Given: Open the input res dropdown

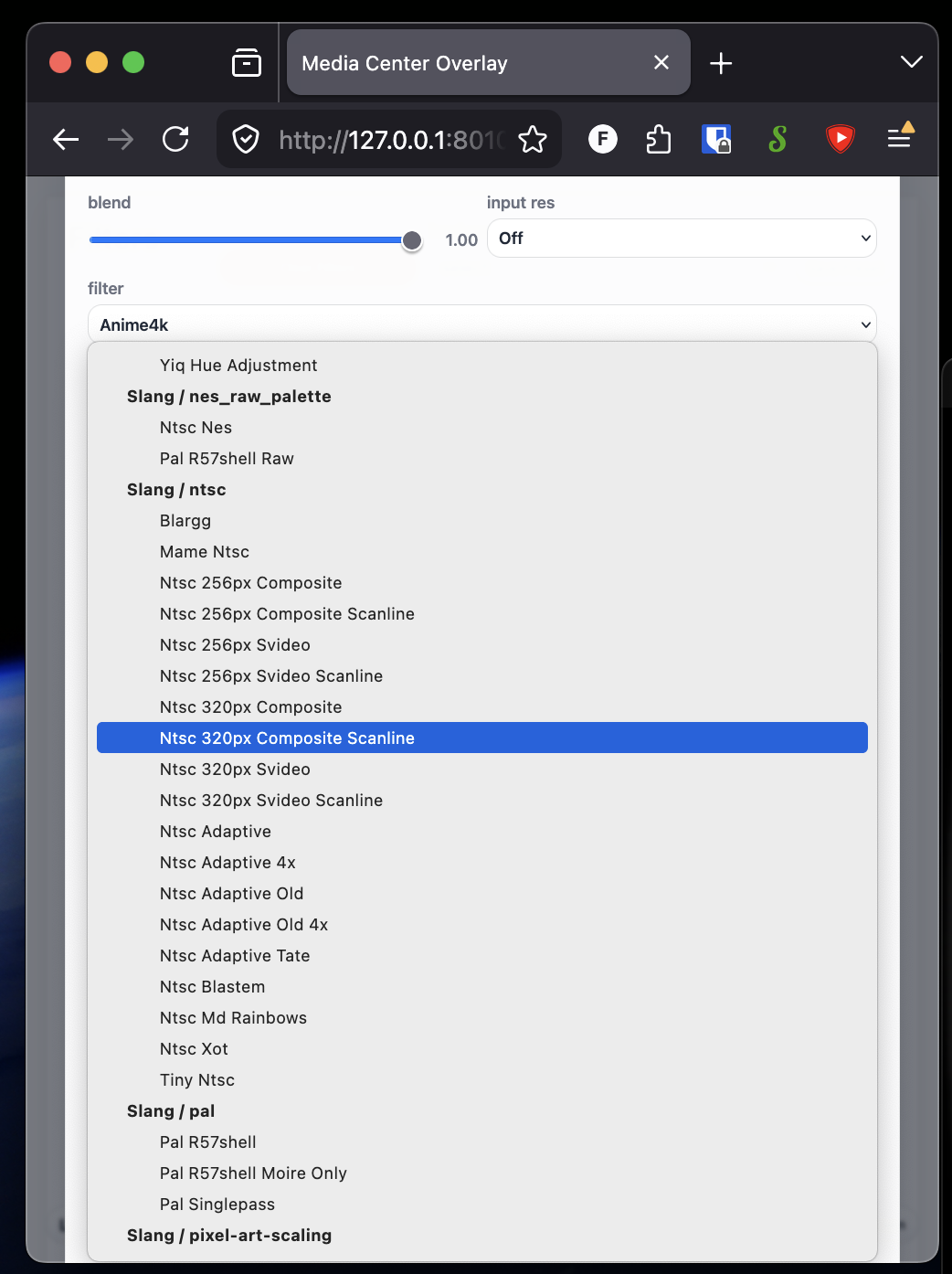Looking at the screenshot, I should (681, 238).
